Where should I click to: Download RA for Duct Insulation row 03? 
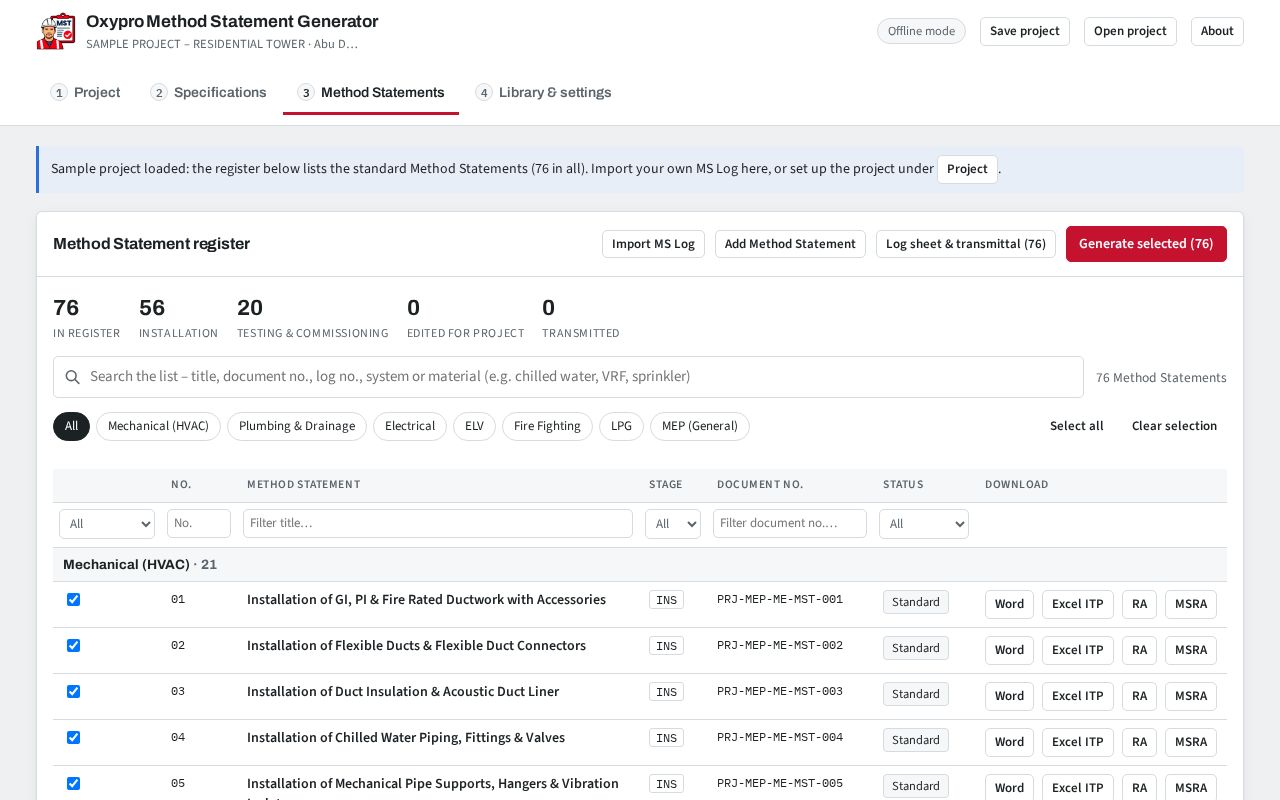pyautogui.click(x=1139, y=696)
